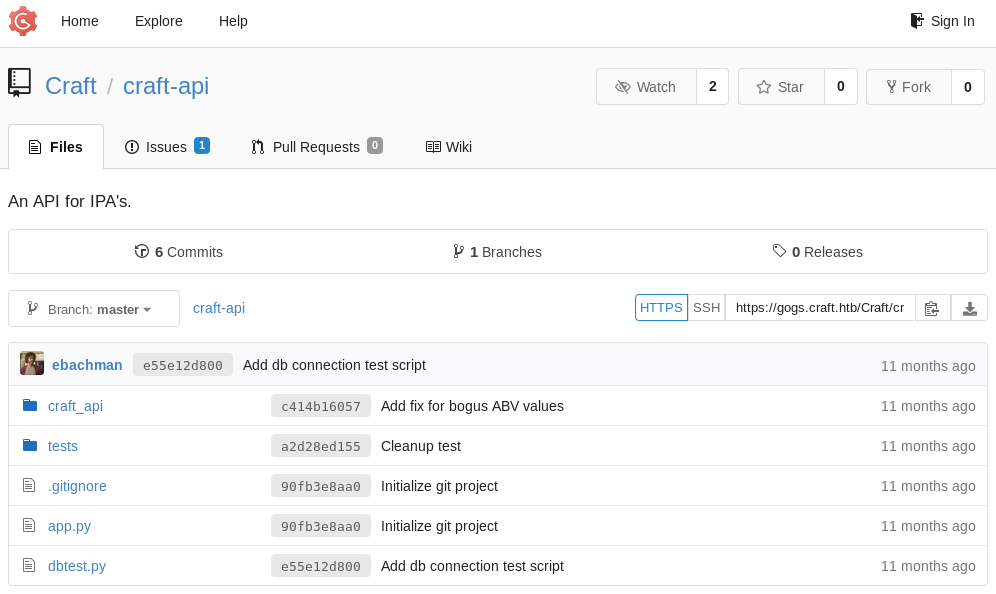996x594 pixels.
Task: Open the Home menu item
Action: [79, 21]
